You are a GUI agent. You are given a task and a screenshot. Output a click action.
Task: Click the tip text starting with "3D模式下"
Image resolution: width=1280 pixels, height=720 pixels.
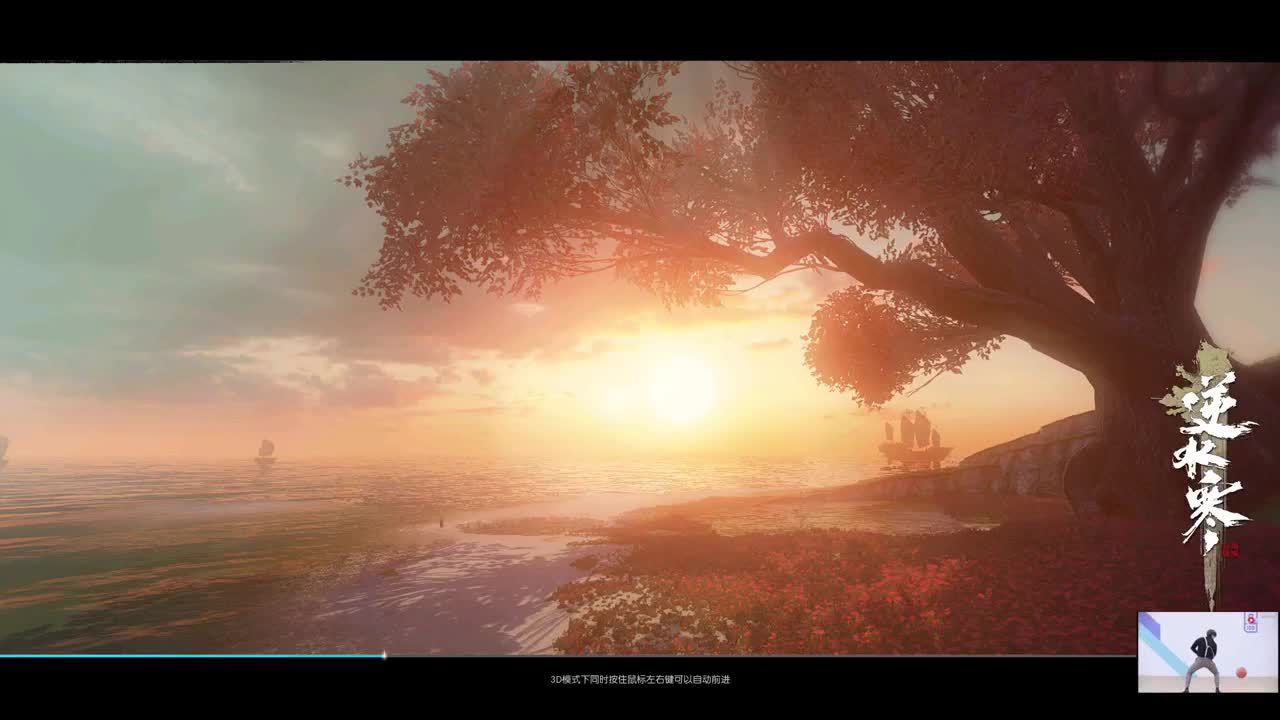click(x=640, y=680)
